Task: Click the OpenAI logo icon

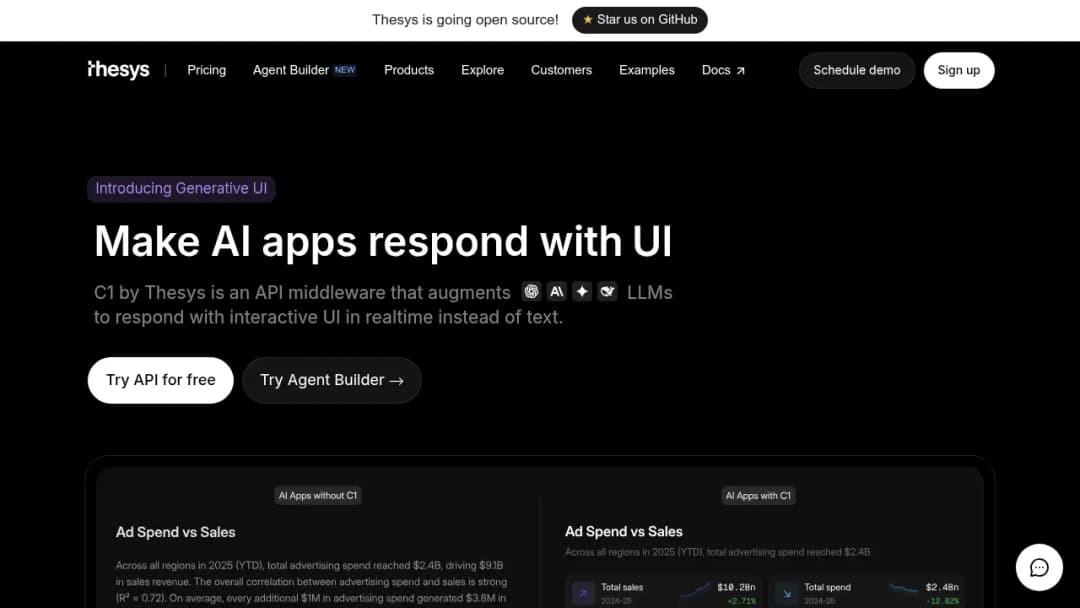Action: 531,291
